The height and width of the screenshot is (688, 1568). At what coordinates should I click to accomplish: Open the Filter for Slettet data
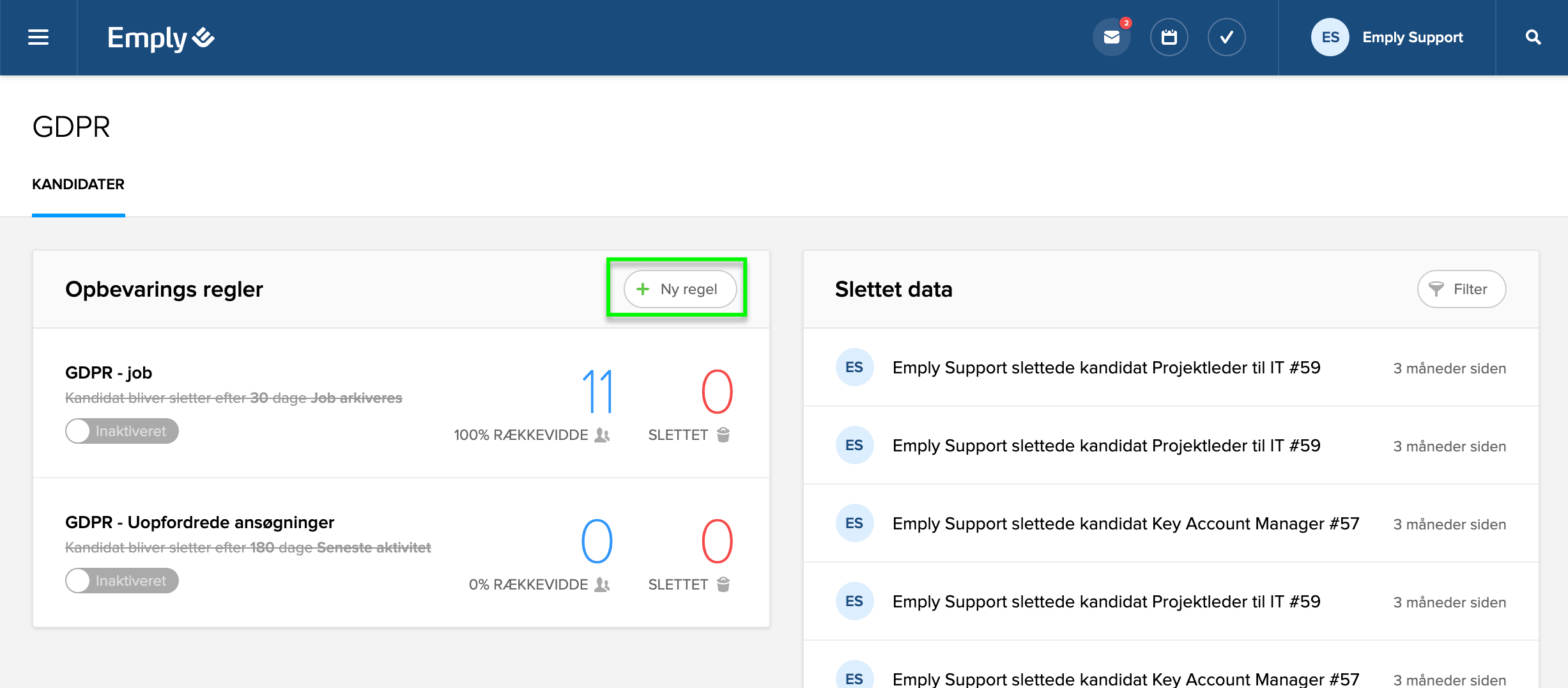(x=1461, y=289)
